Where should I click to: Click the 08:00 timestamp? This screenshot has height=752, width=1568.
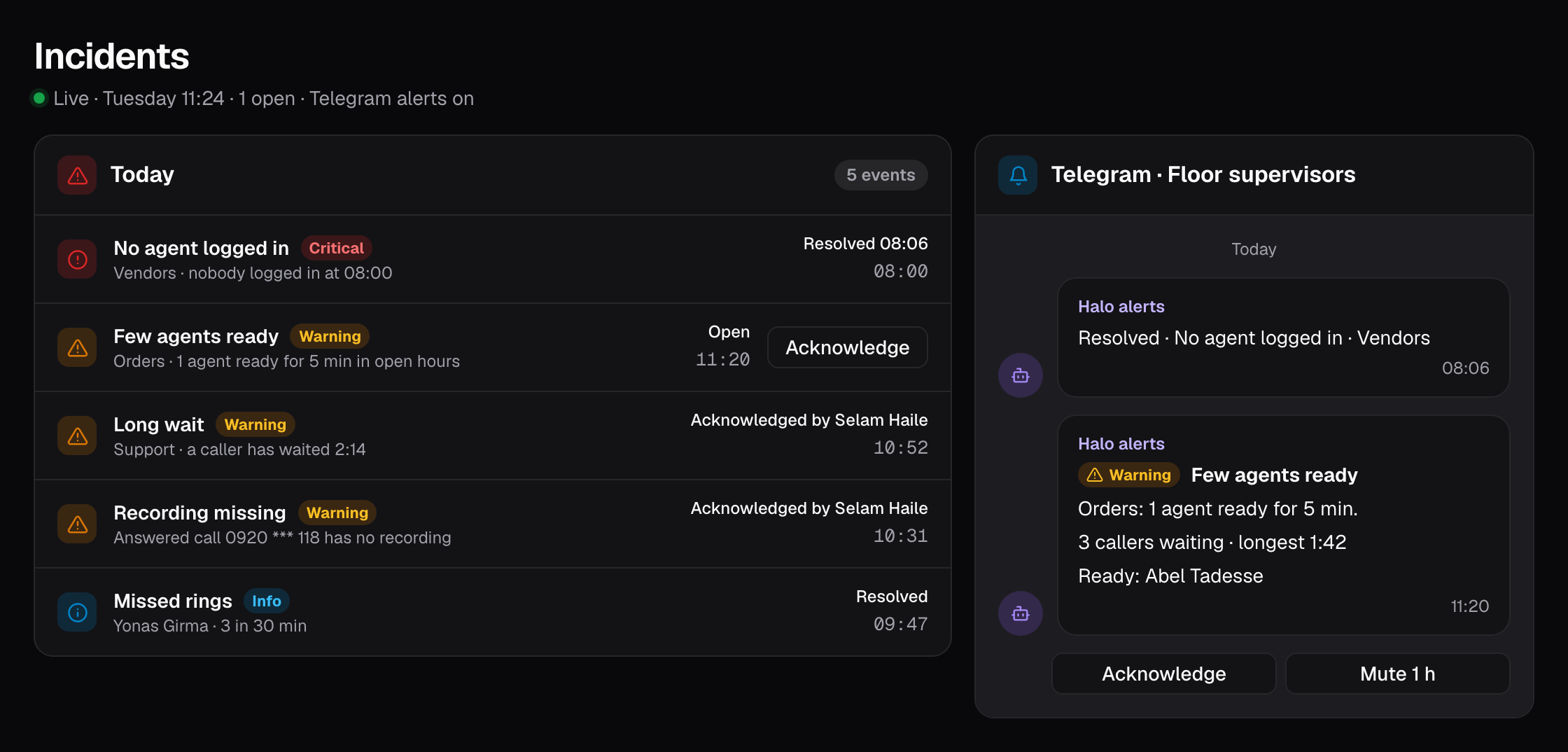[x=900, y=271]
